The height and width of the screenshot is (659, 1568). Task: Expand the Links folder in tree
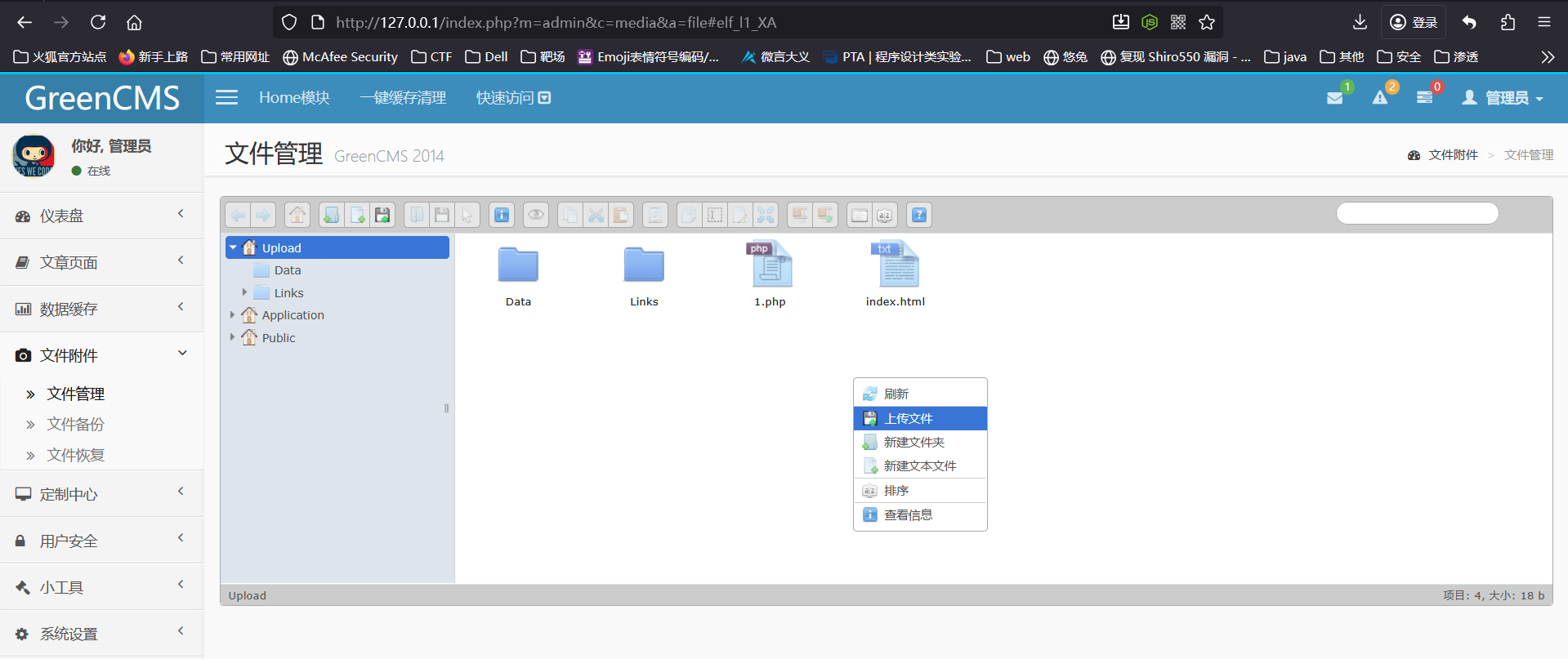244,292
